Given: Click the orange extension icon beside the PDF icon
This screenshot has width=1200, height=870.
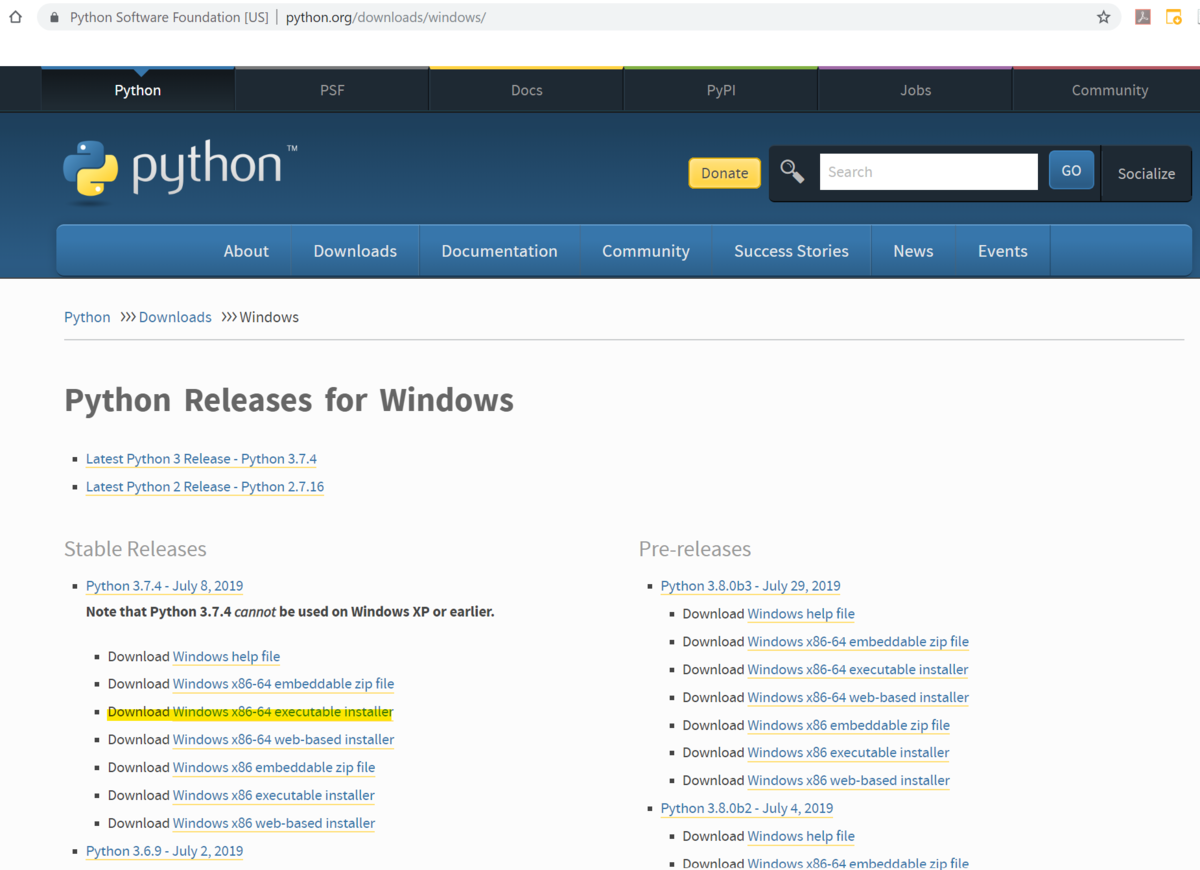Looking at the screenshot, I should point(1174,17).
